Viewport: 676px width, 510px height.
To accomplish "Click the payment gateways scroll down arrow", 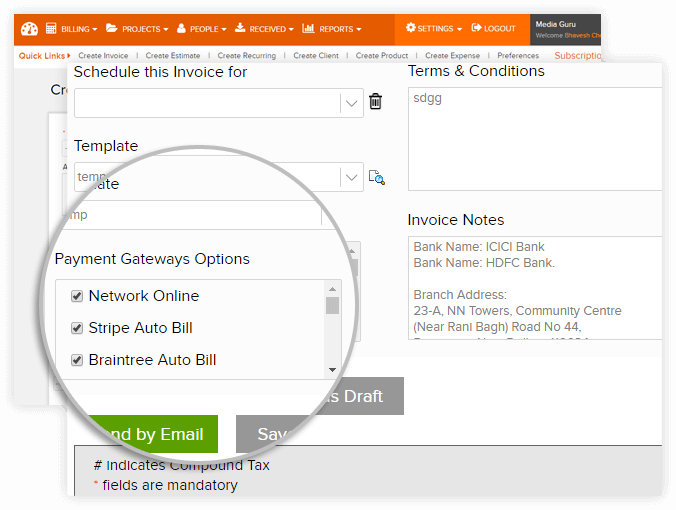I will pyautogui.click(x=332, y=370).
